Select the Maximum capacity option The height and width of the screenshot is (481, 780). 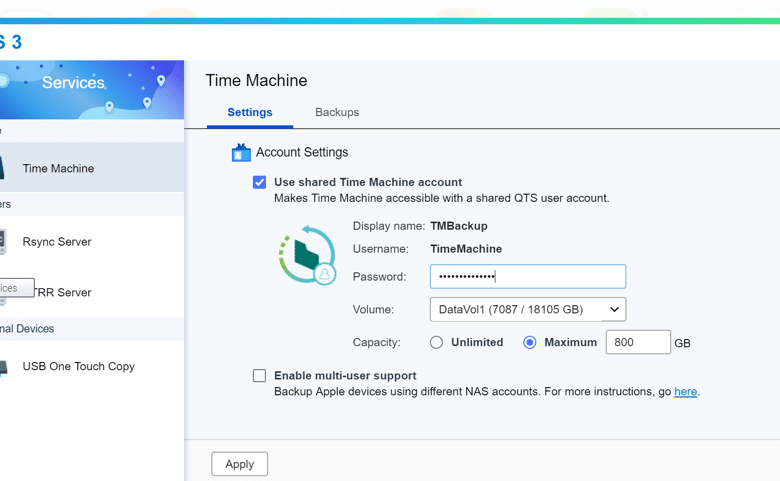click(x=530, y=342)
